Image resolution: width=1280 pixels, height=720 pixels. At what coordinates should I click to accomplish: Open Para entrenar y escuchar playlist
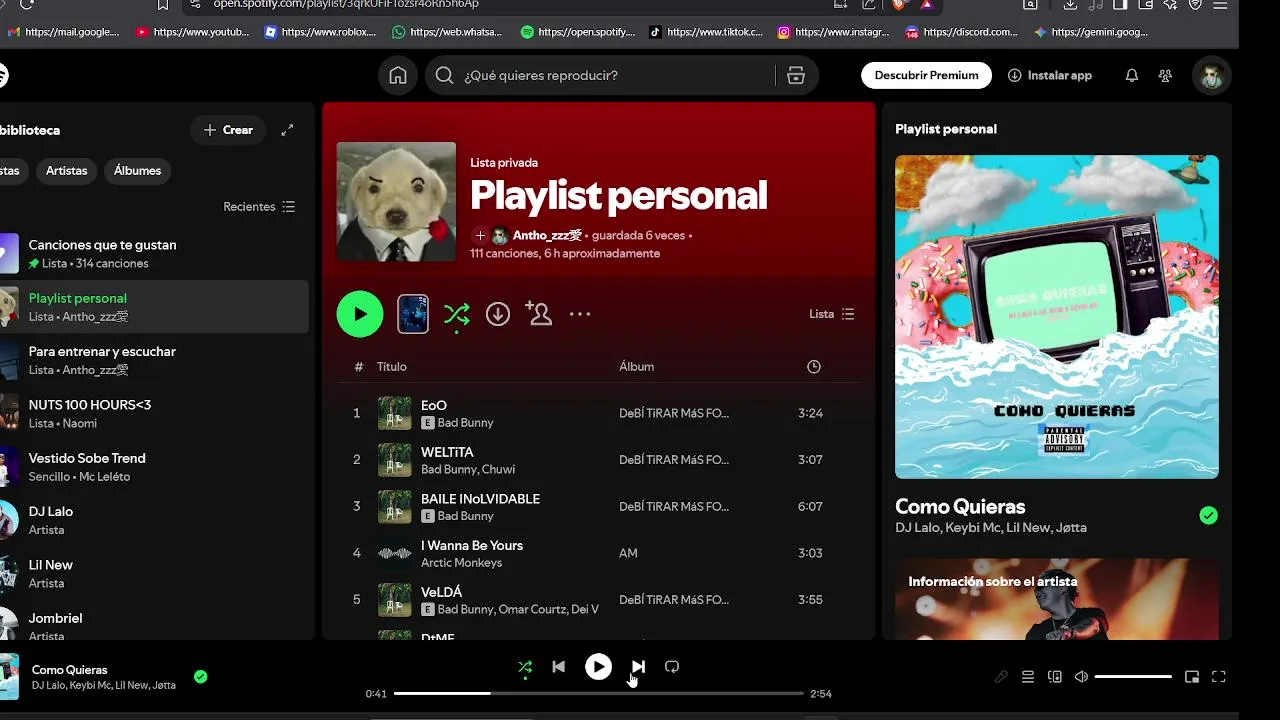click(x=154, y=361)
